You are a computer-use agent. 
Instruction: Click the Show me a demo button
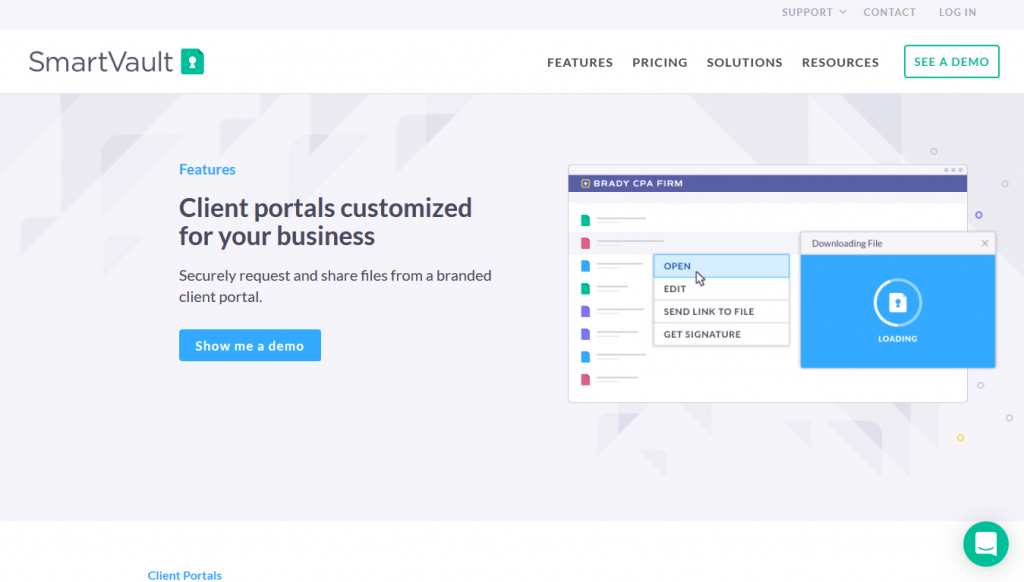(x=250, y=345)
